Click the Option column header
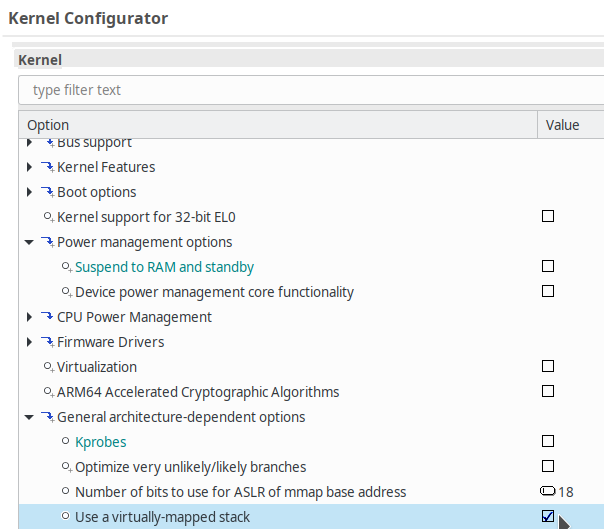This screenshot has height=529, width=604. click(x=270, y=125)
